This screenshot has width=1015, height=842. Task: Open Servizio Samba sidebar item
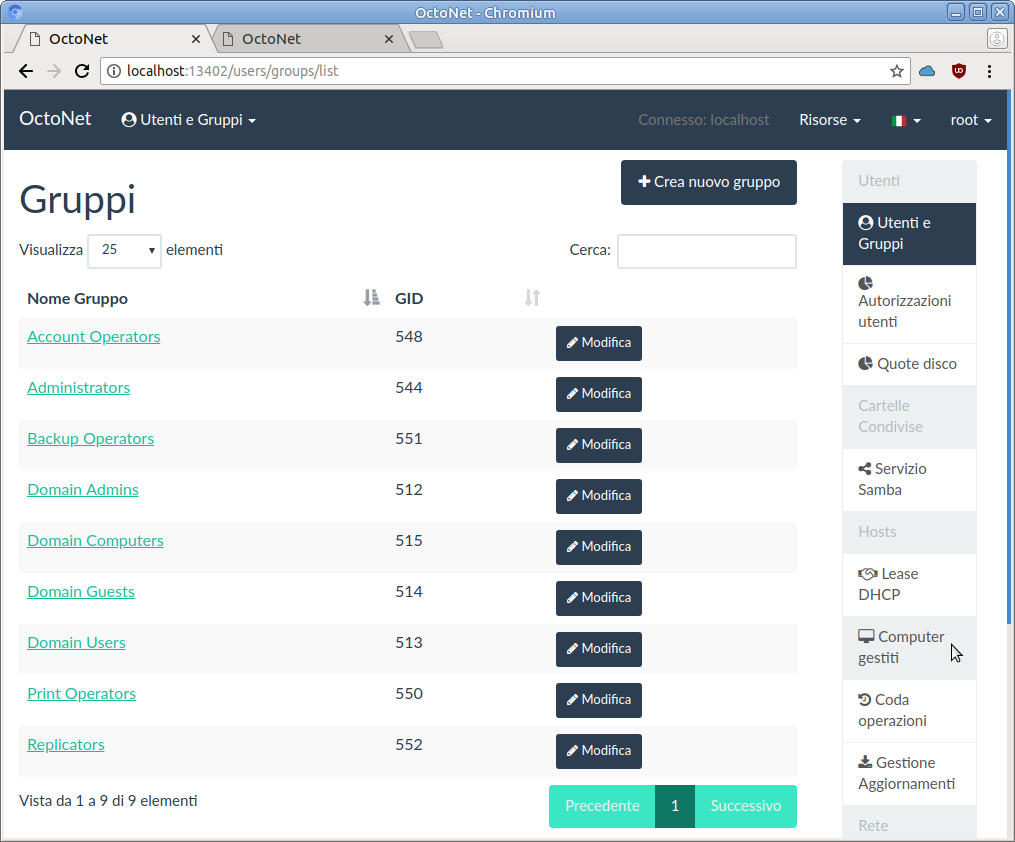coord(909,480)
